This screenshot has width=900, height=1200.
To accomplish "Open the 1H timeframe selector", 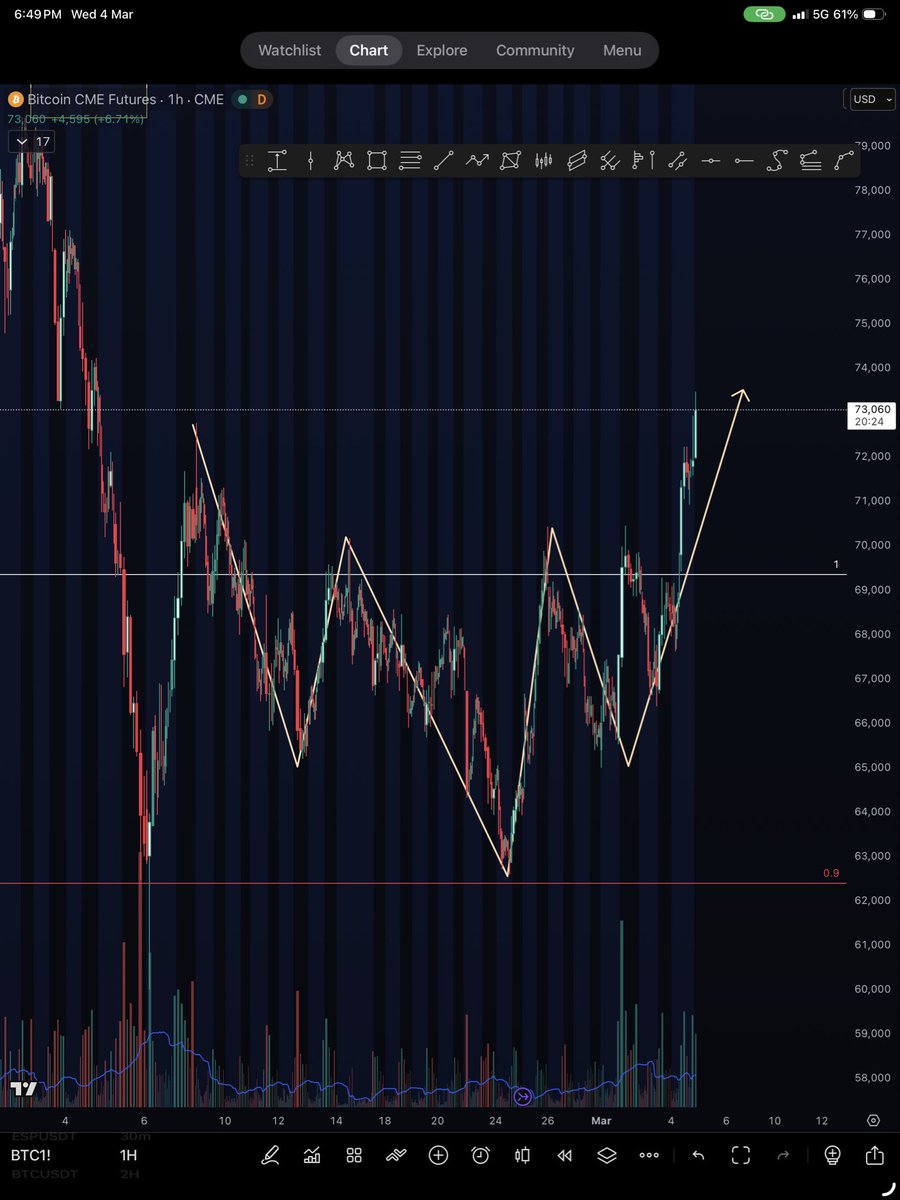I will [128, 1155].
